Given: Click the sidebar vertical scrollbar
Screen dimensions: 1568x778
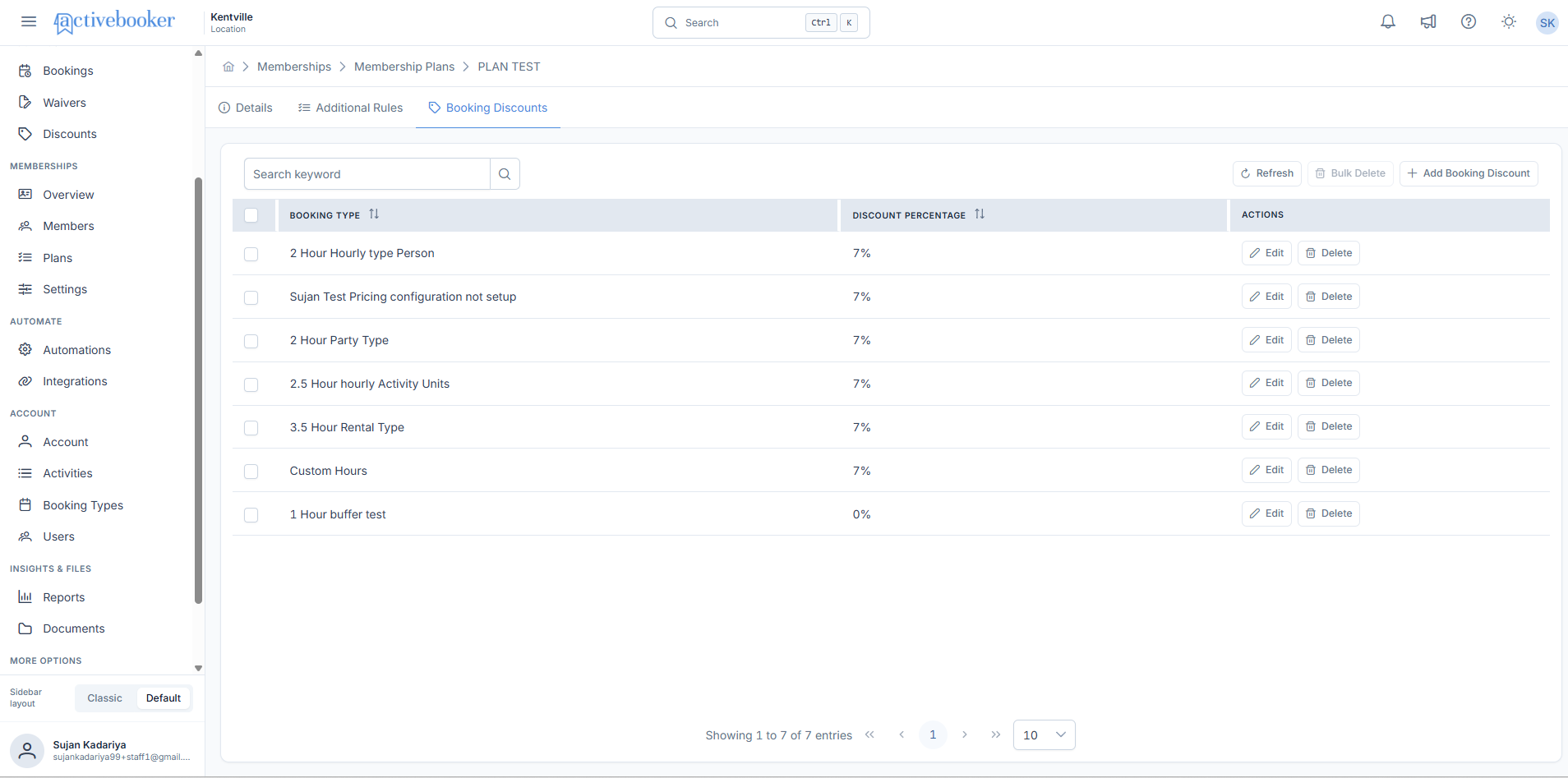Looking at the screenshot, I should 198,390.
